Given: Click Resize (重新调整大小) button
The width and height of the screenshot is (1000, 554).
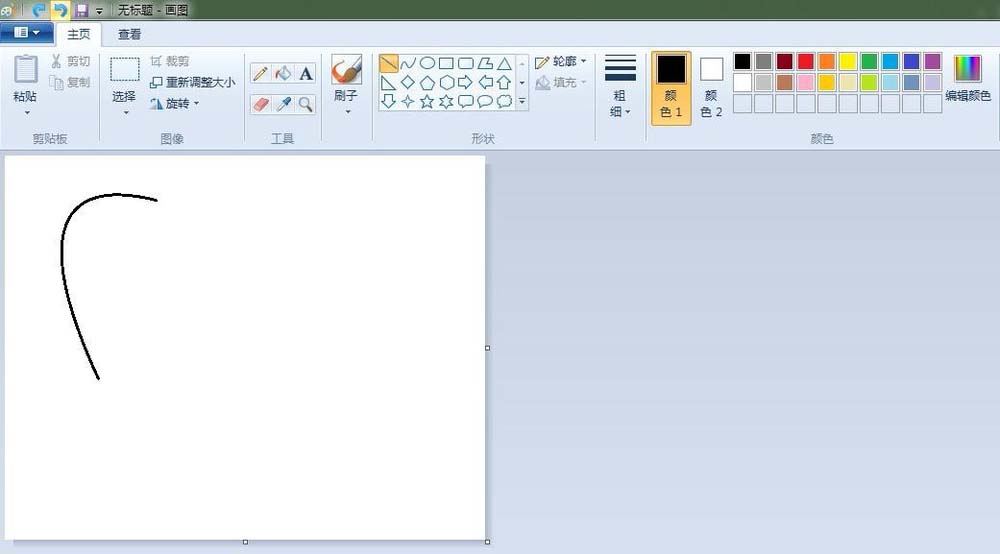Looking at the screenshot, I should [x=192, y=82].
